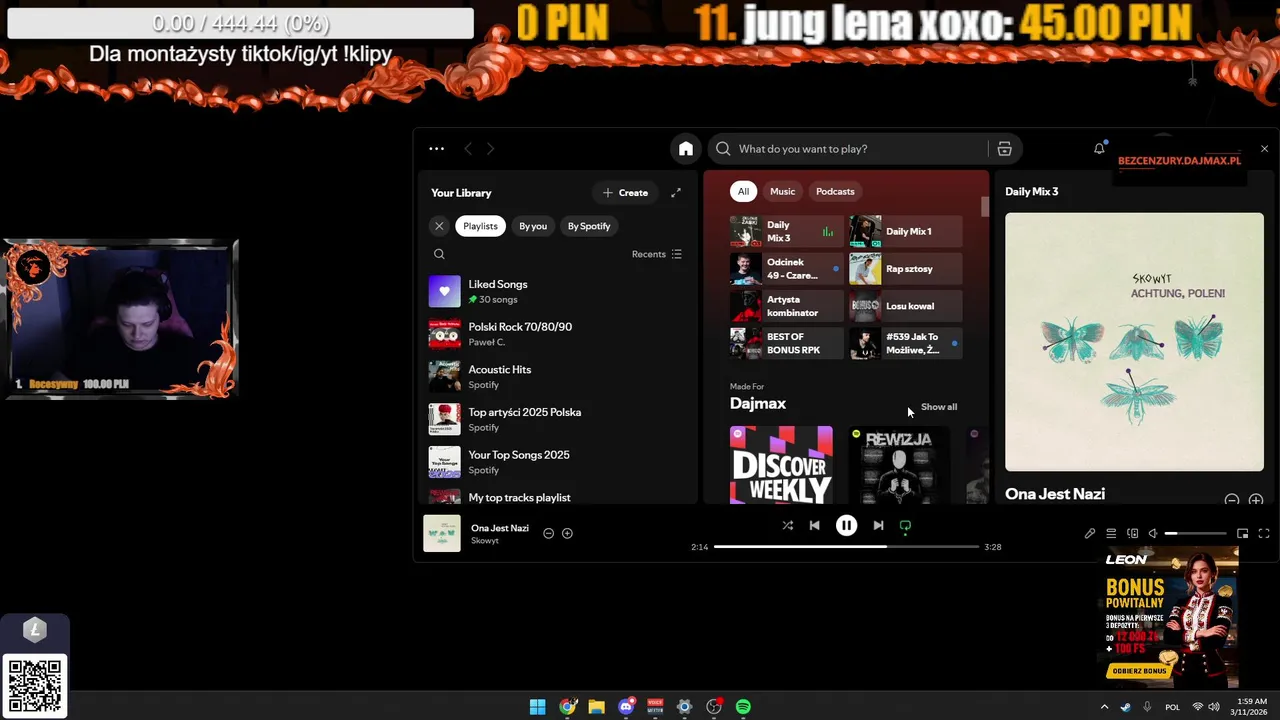This screenshot has height=720, width=1280.
Task: Open the Artysta kombinator tile
Action: click(x=787, y=306)
